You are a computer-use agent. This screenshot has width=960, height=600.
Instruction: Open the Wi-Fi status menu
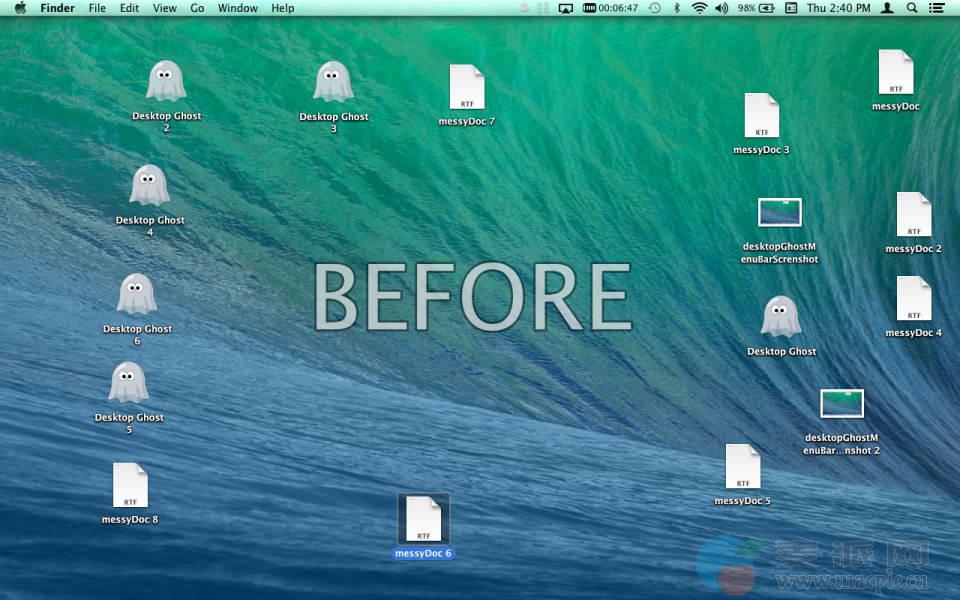[698, 8]
